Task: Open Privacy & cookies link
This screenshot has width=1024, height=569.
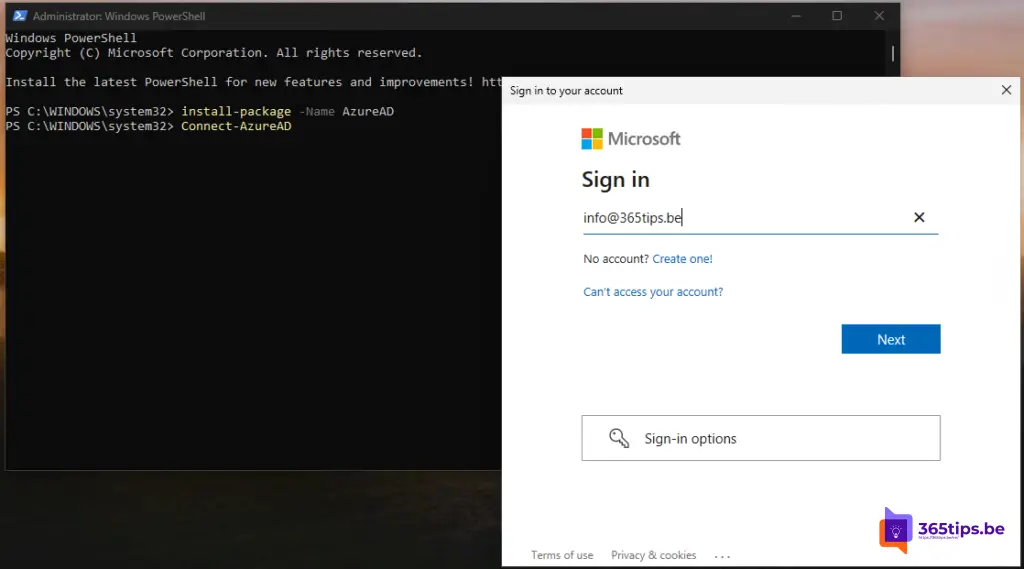Action: click(x=653, y=555)
